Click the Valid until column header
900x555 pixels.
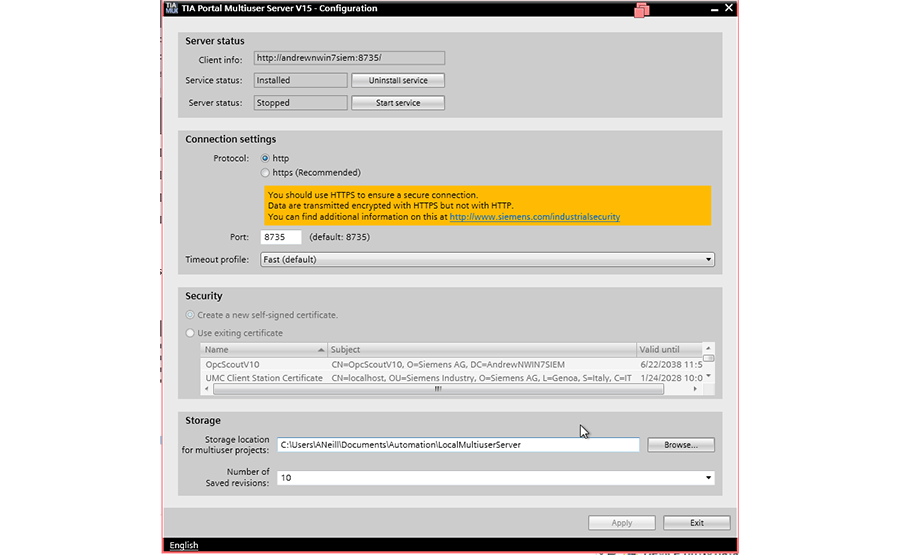pos(669,350)
